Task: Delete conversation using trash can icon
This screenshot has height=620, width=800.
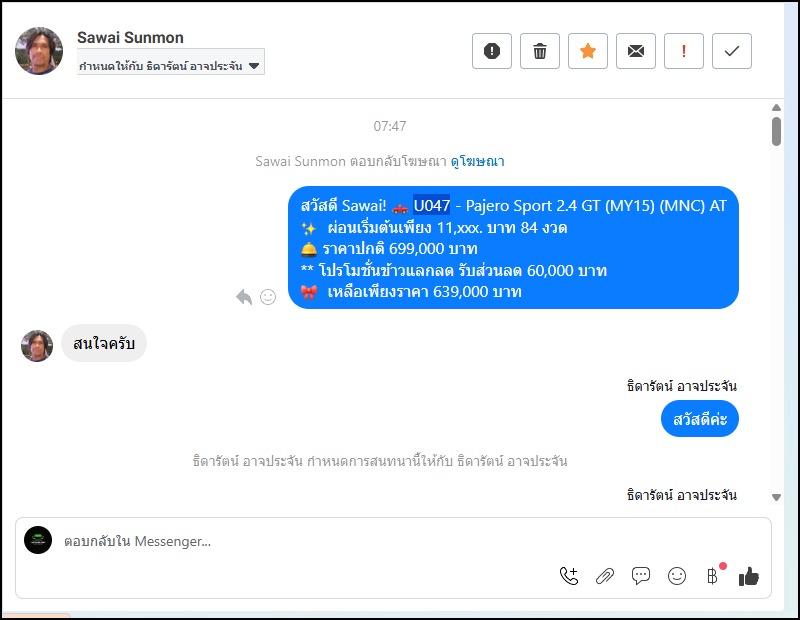Action: tap(540, 51)
